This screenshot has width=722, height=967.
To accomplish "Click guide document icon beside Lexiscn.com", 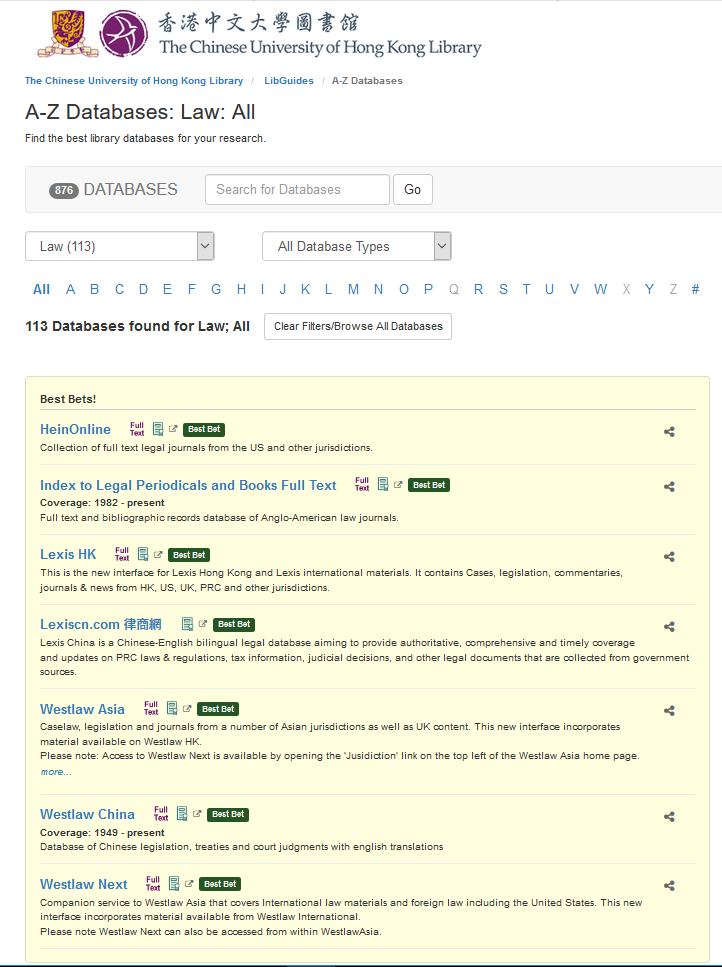I will coord(187,624).
